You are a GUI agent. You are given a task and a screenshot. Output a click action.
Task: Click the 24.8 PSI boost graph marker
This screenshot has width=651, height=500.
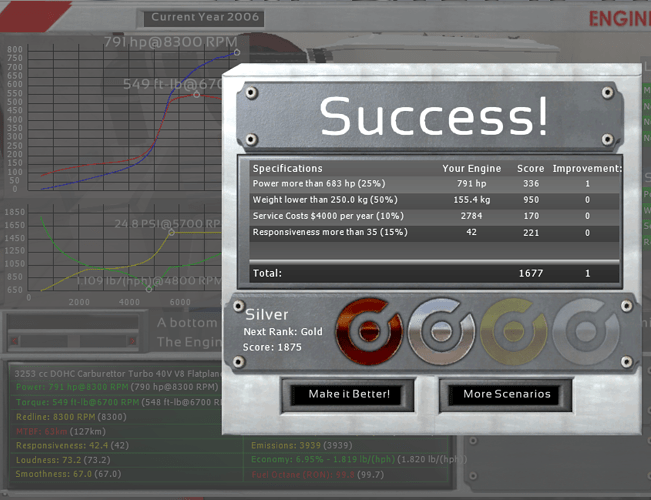tap(171, 232)
